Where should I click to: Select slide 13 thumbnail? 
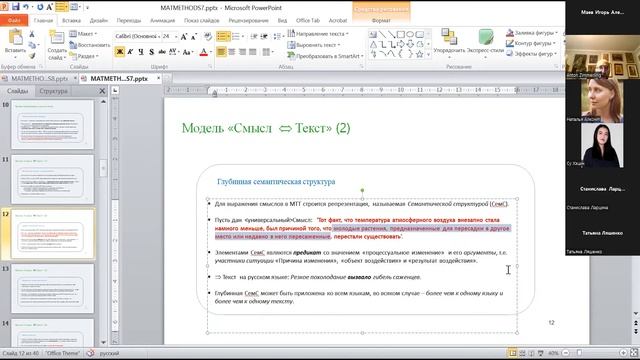tap(52, 288)
